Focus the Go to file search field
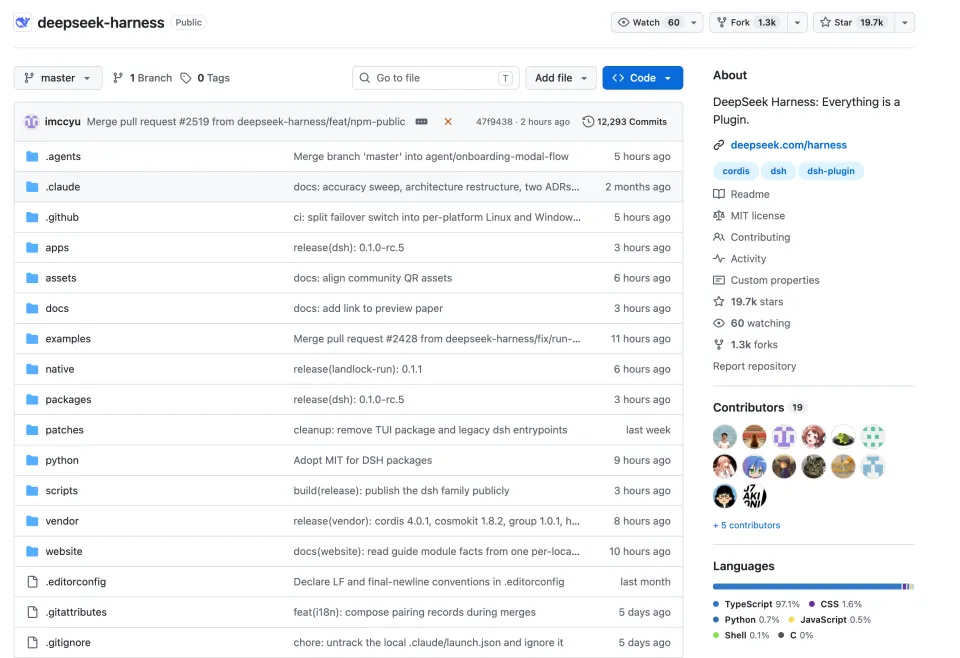This screenshot has width=960, height=658. [435, 78]
